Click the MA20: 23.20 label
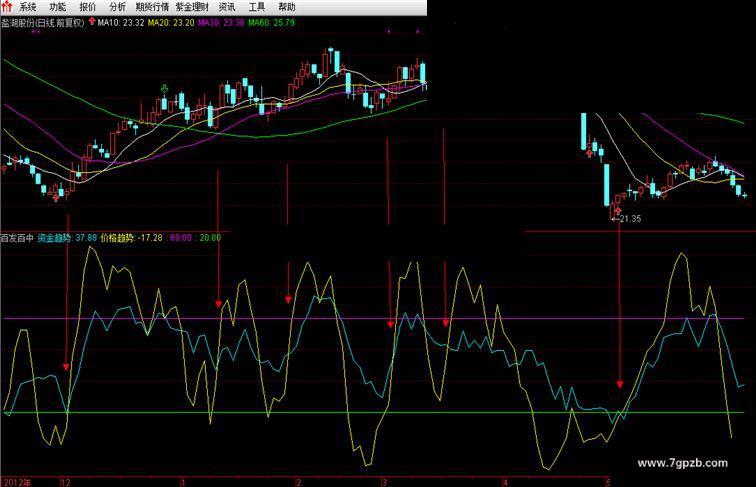The width and height of the screenshot is (756, 487). coord(171,22)
